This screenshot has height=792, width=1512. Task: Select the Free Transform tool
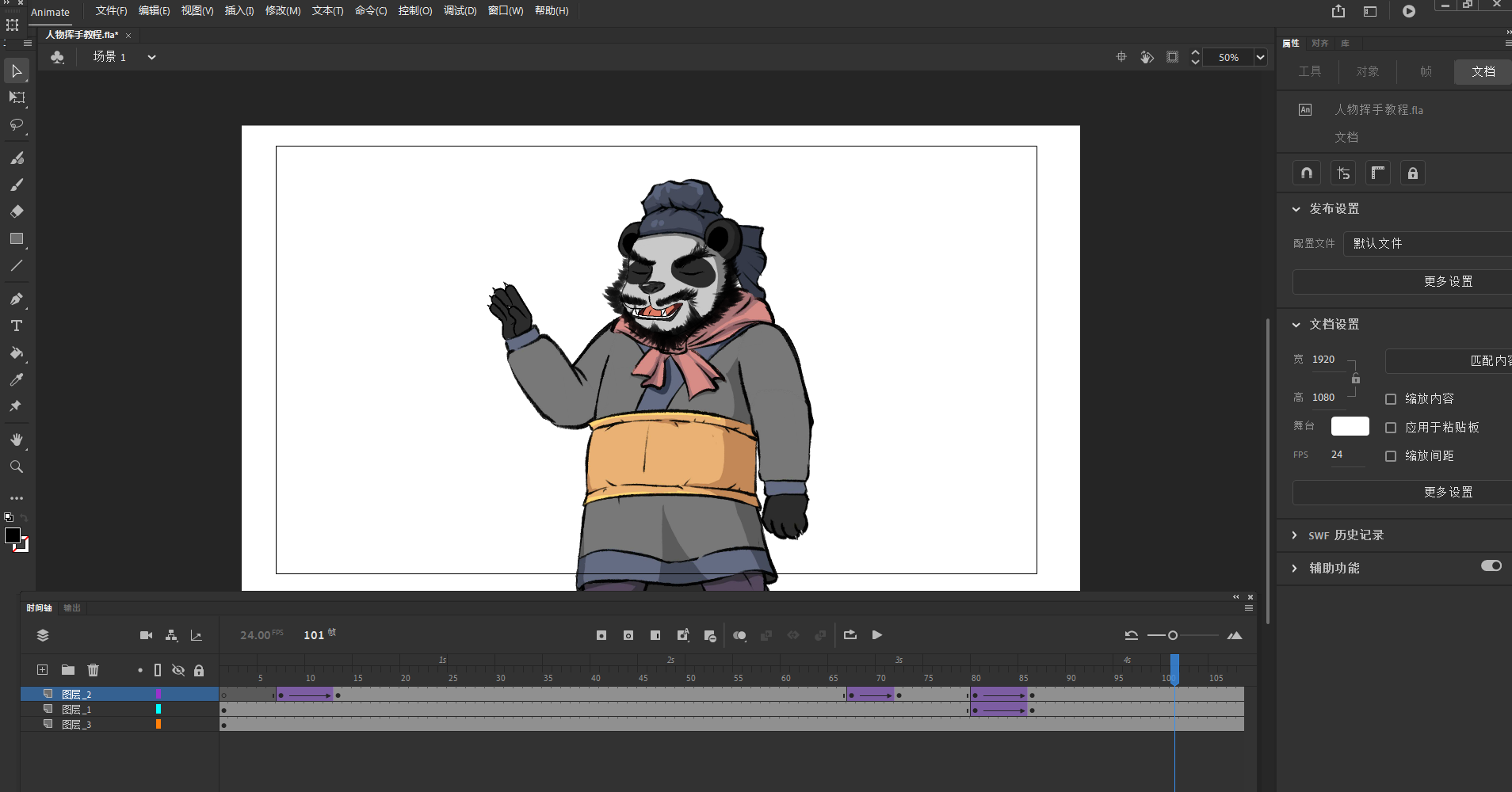pyautogui.click(x=17, y=97)
